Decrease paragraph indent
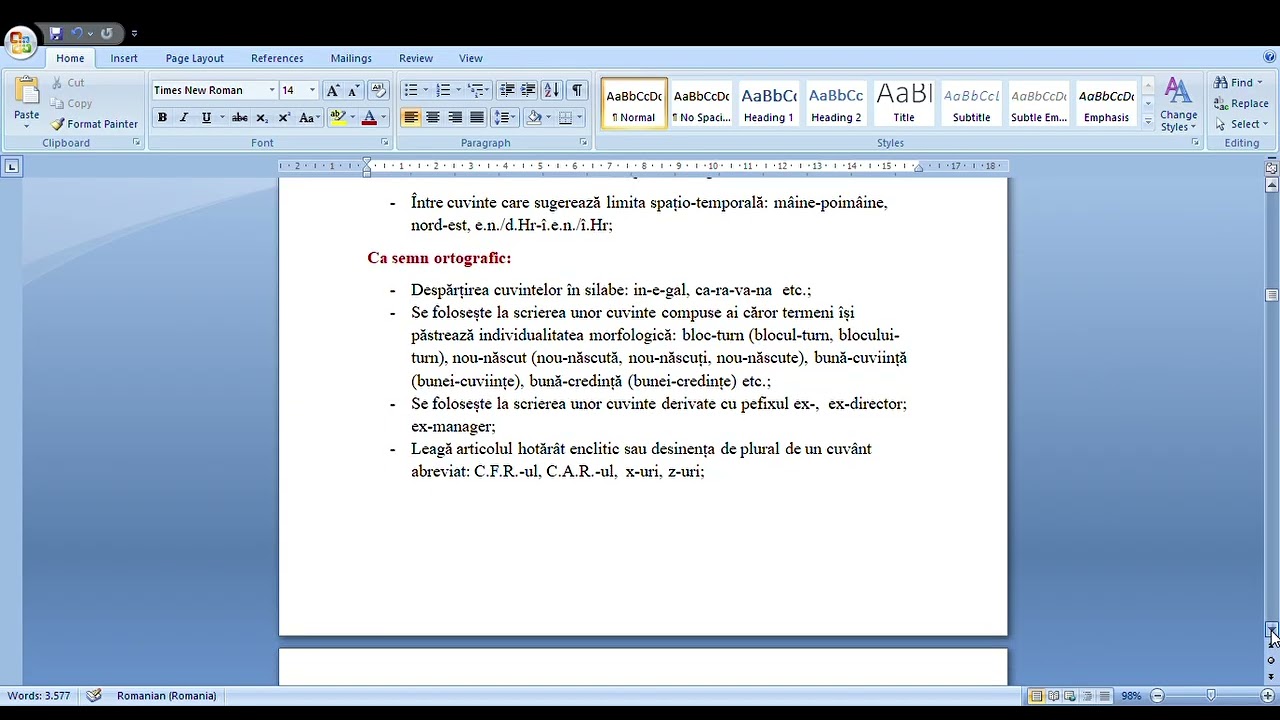 507,90
